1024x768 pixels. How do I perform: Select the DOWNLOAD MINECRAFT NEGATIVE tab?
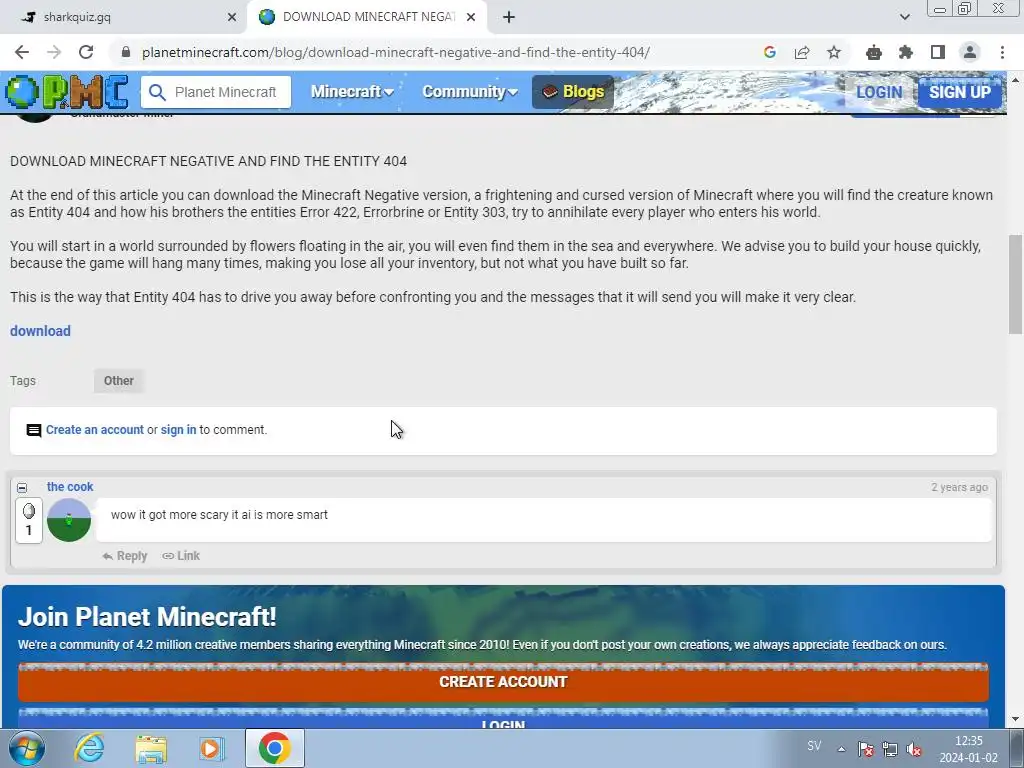368,17
